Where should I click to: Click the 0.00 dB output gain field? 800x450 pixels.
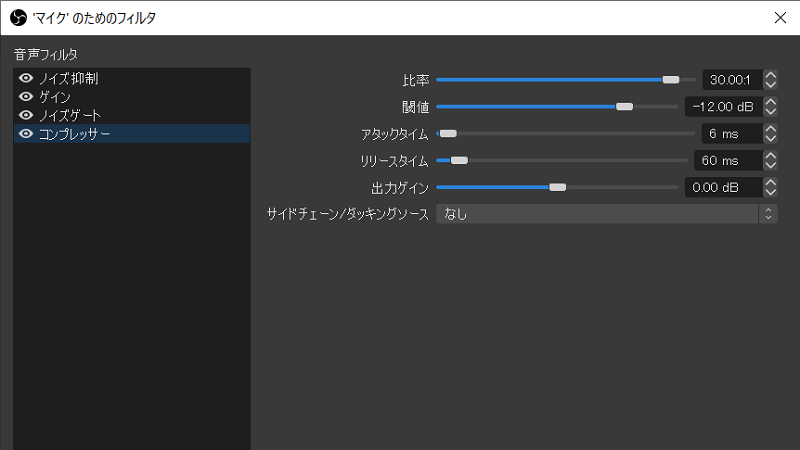[724, 187]
